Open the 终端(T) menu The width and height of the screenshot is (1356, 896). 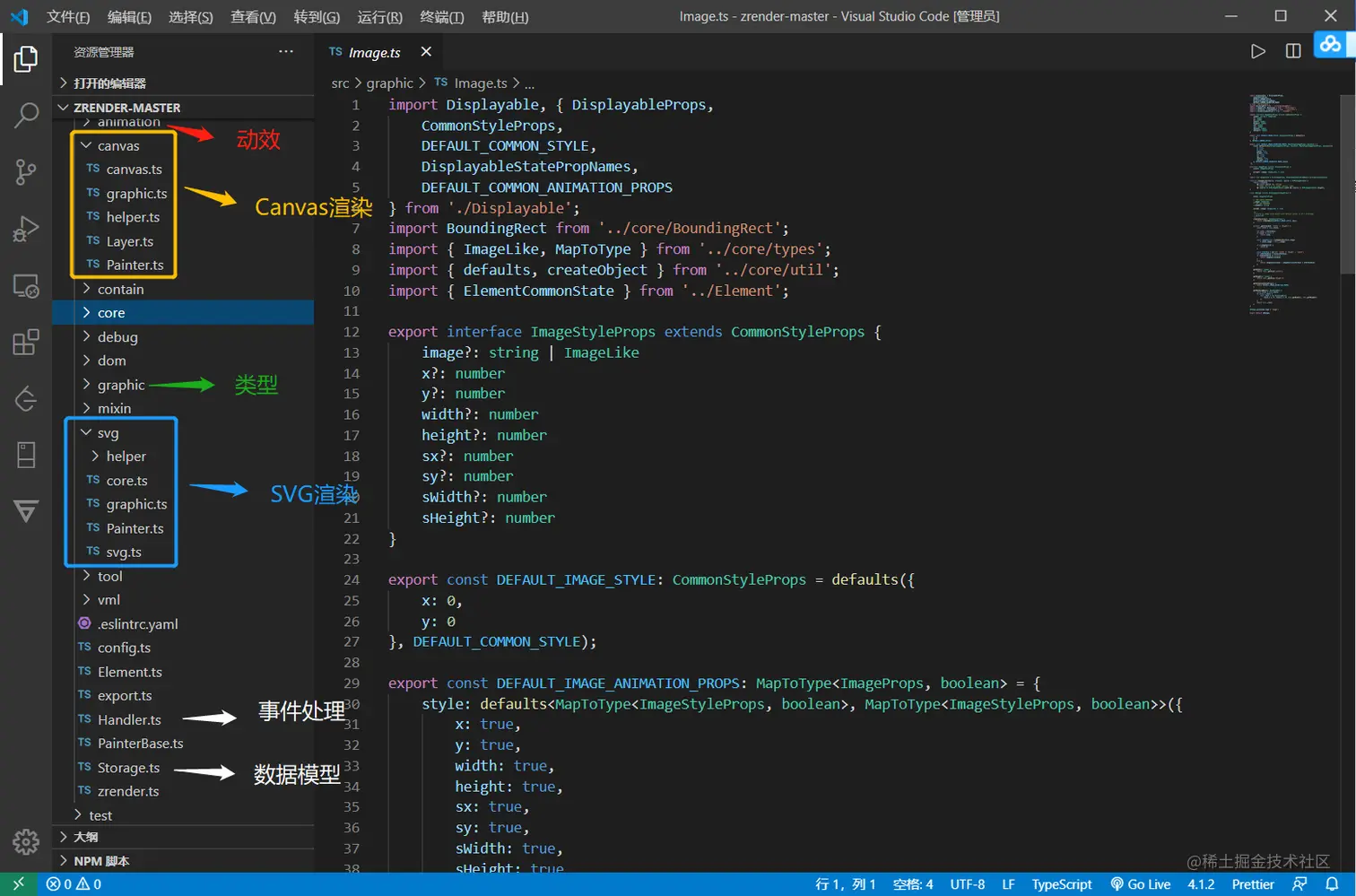pos(442,16)
